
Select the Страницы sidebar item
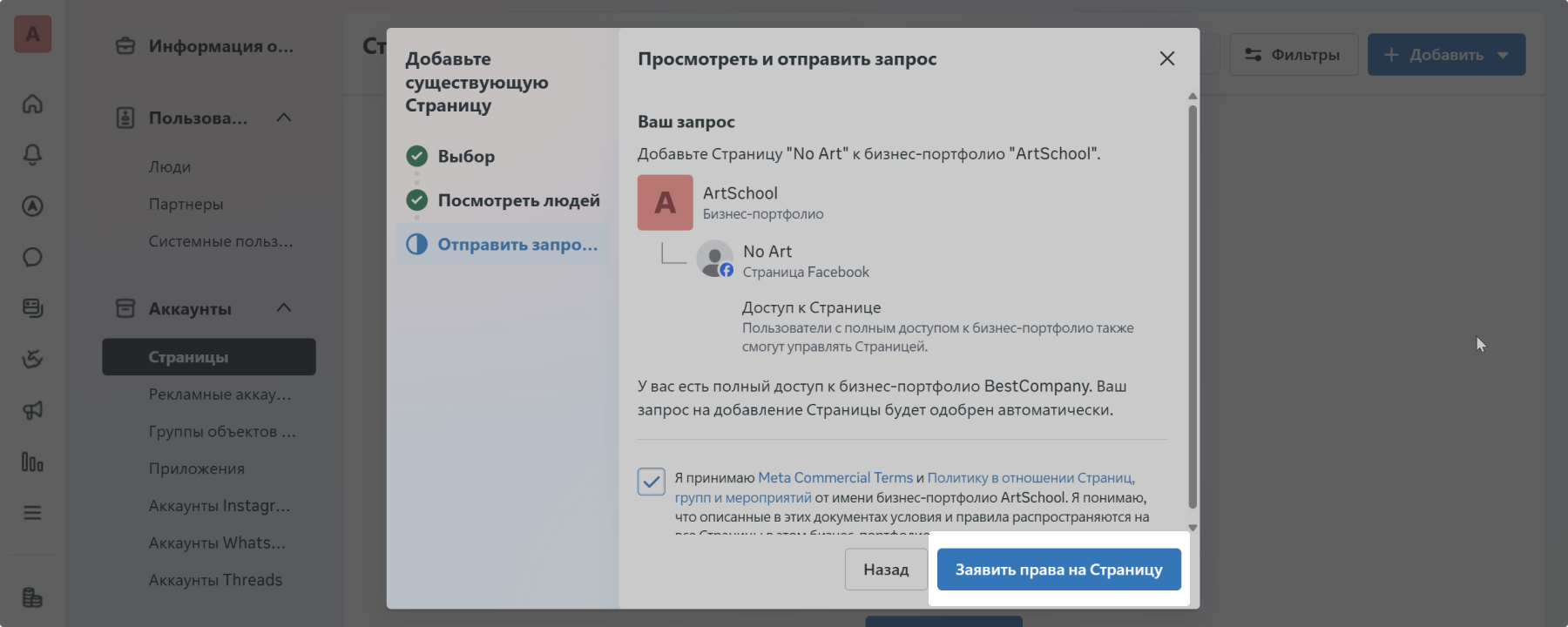209,357
